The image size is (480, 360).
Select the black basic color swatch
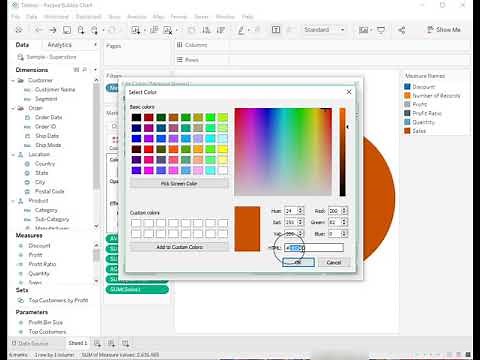[x=136, y=117]
